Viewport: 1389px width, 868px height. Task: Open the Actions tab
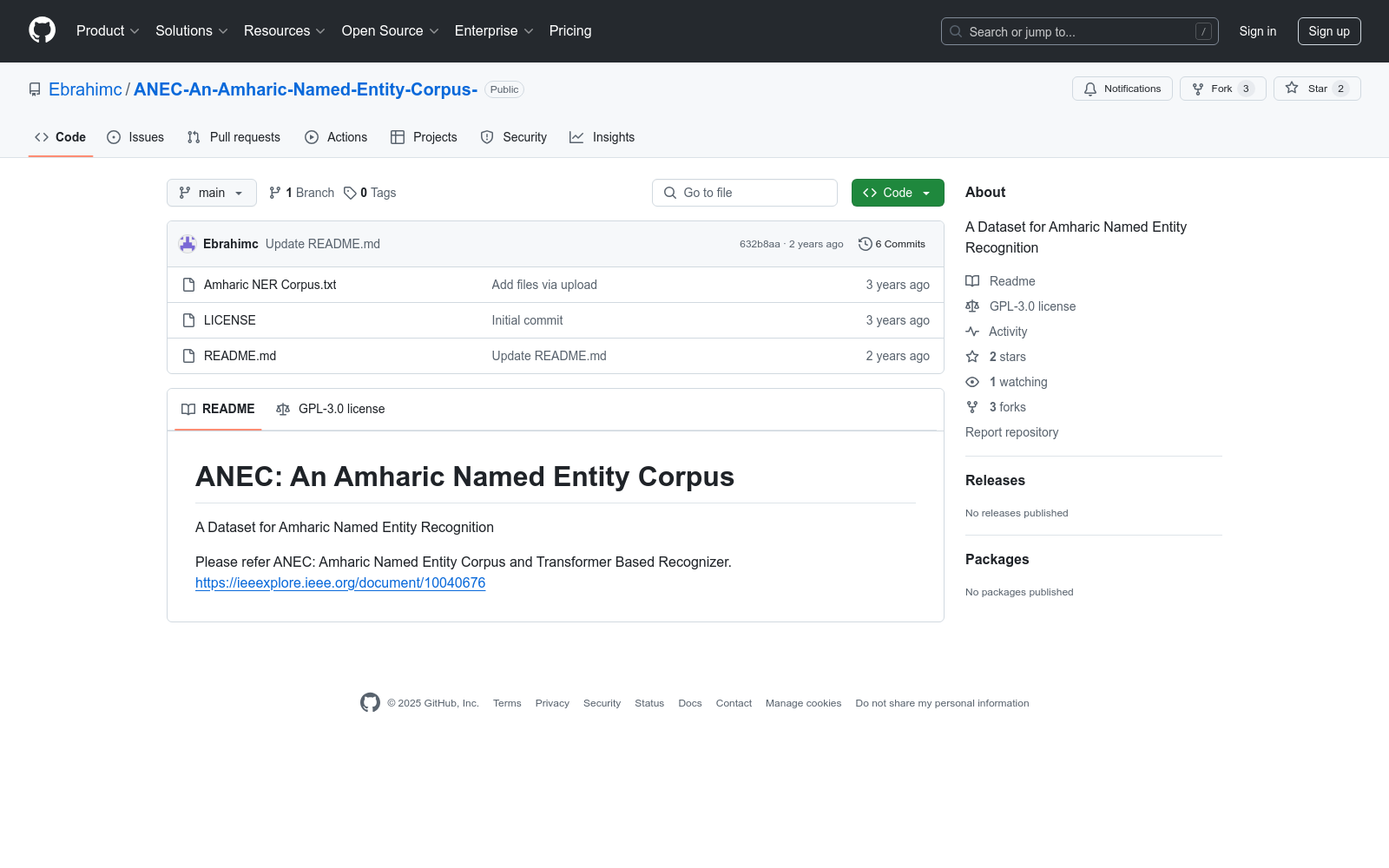pyautogui.click(x=336, y=137)
